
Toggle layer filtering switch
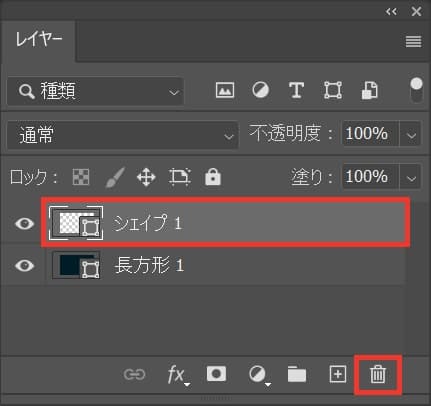click(416, 91)
